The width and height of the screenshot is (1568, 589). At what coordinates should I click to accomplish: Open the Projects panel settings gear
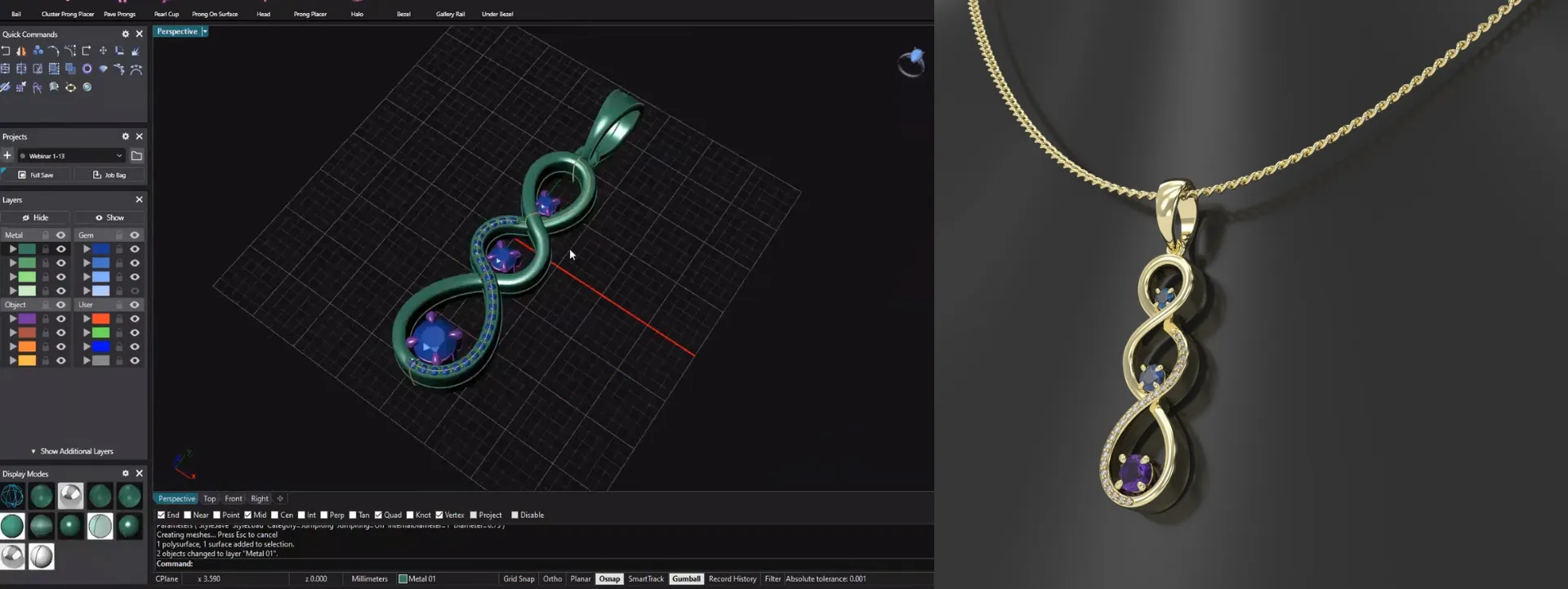coord(126,136)
